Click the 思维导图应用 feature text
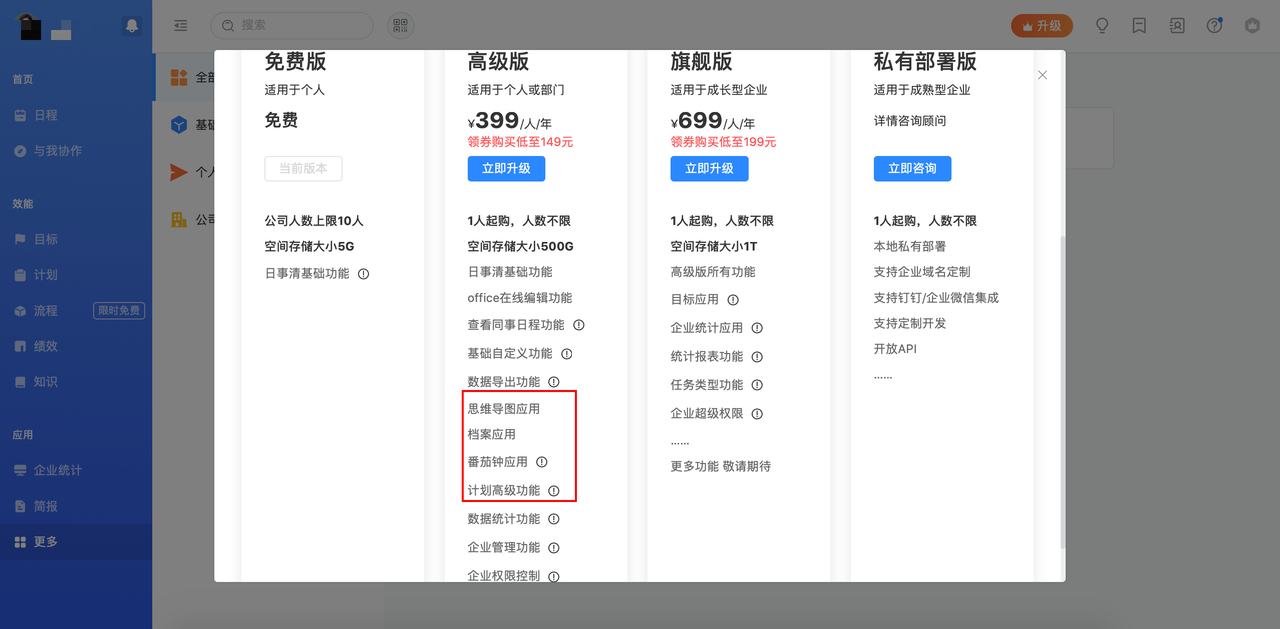The height and width of the screenshot is (629, 1280). point(503,409)
